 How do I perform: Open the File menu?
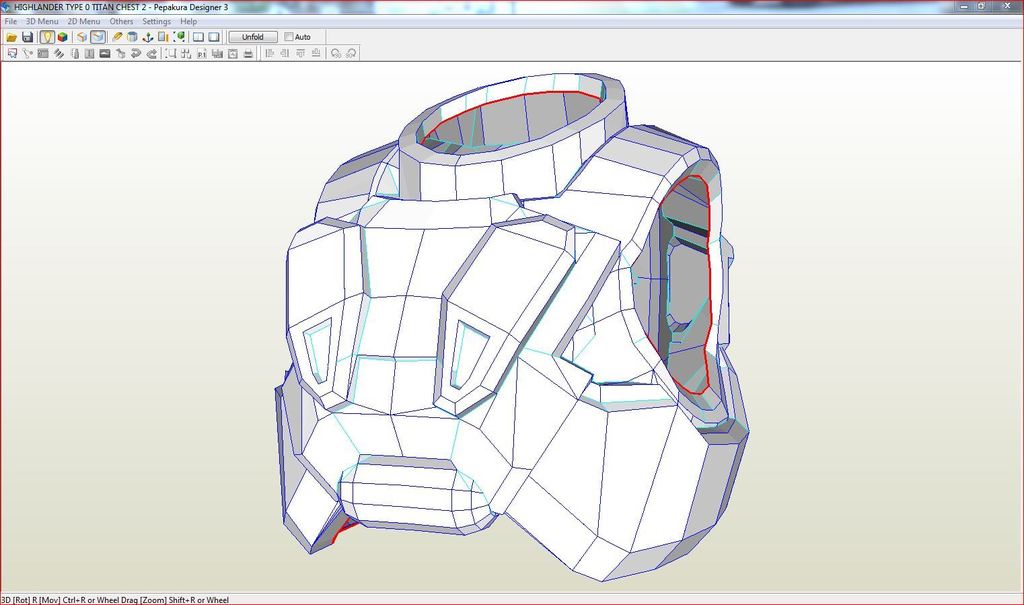[x=10, y=21]
